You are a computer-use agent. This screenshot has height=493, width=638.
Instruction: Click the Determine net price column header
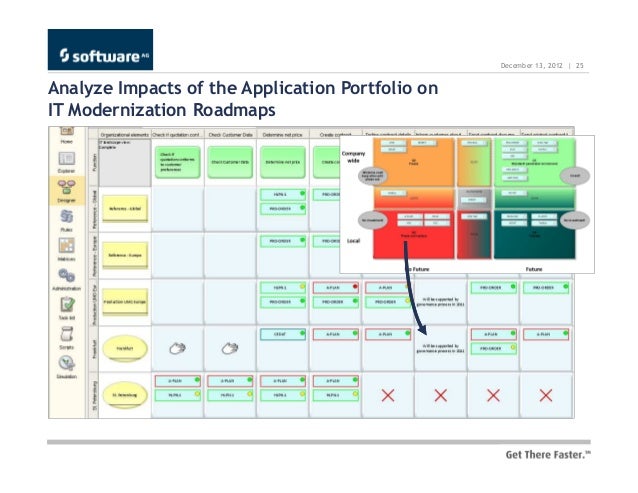click(x=283, y=134)
